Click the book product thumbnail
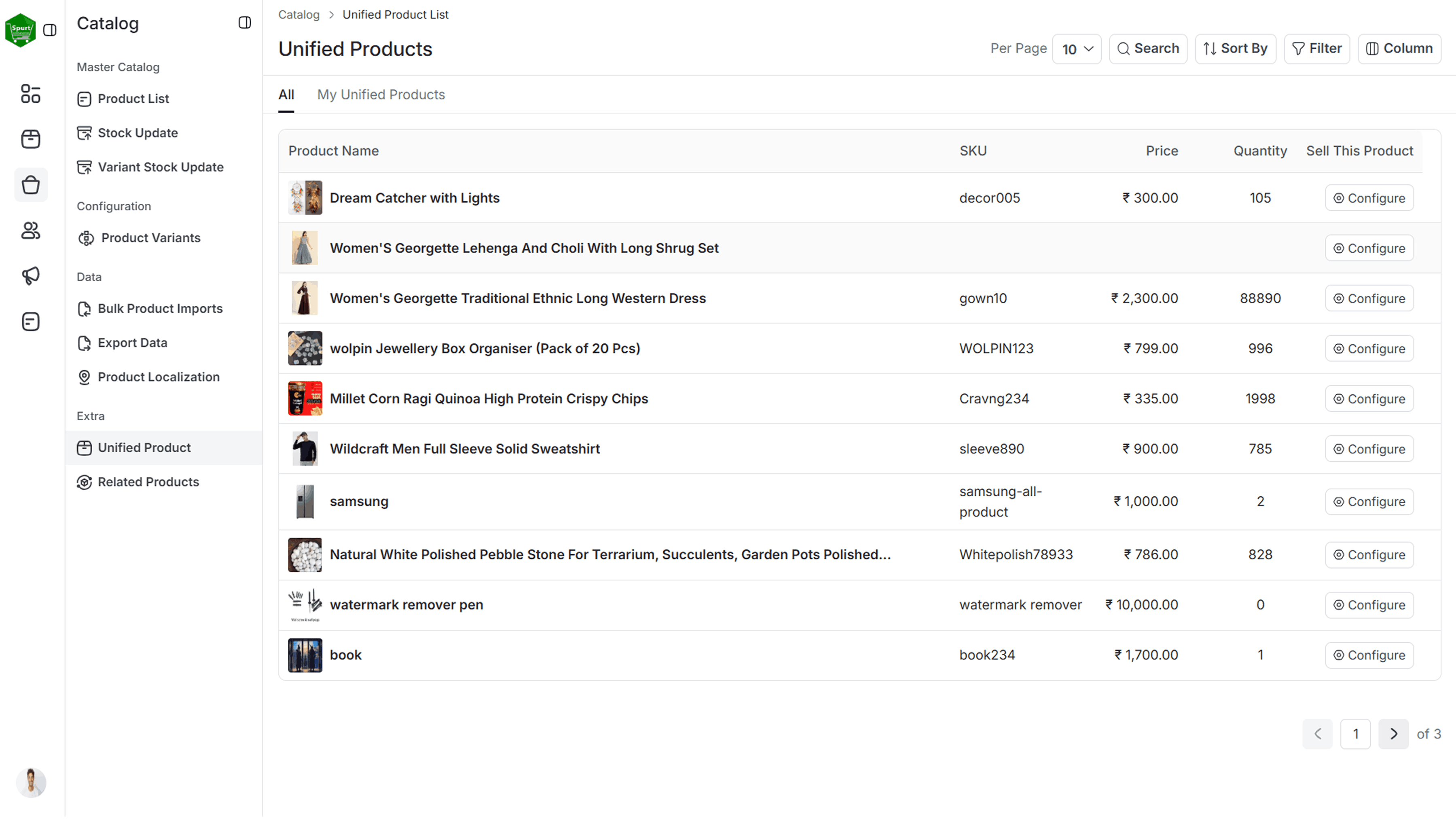Screen dimensions: 1456x819 tap(305, 656)
